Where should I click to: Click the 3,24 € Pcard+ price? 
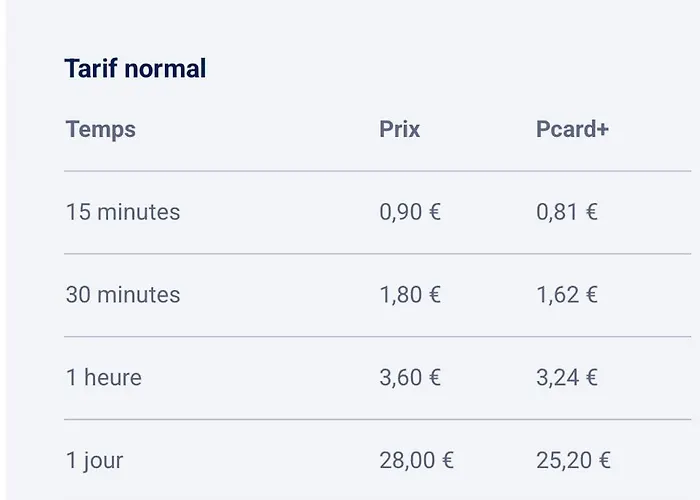(567, 378)
